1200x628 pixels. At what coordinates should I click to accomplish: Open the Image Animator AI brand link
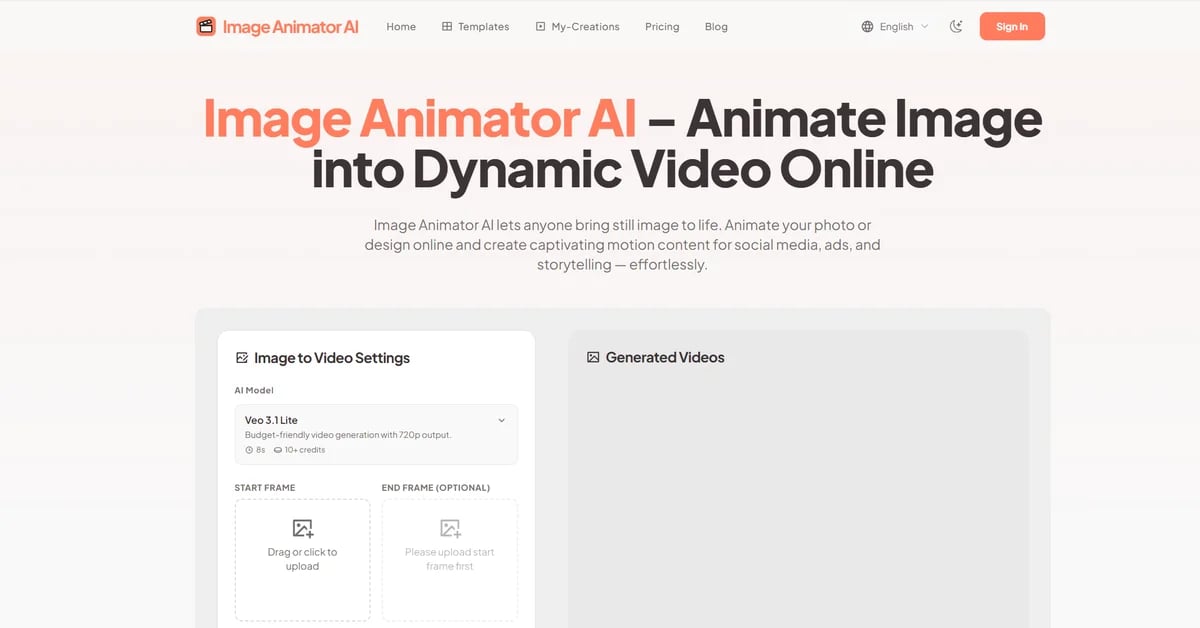tap(277, 27)
